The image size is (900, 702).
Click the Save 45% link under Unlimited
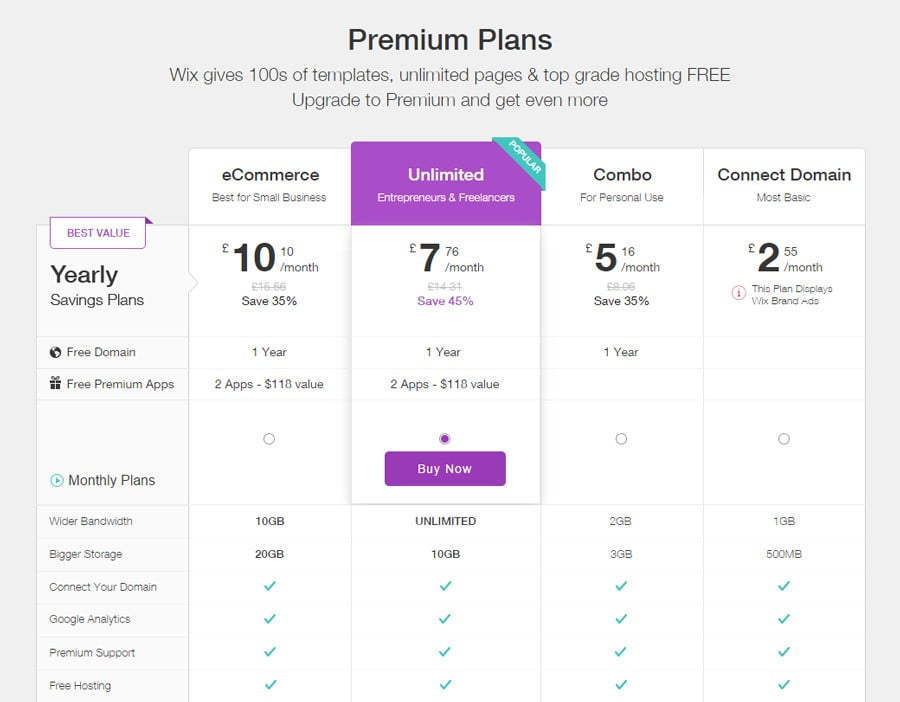click(x=444, y=301)
